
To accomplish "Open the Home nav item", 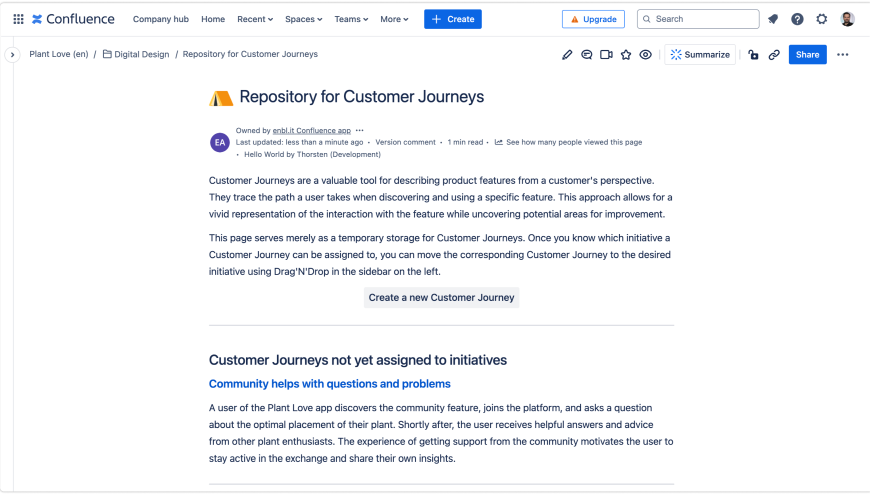I will pos(213,19).
